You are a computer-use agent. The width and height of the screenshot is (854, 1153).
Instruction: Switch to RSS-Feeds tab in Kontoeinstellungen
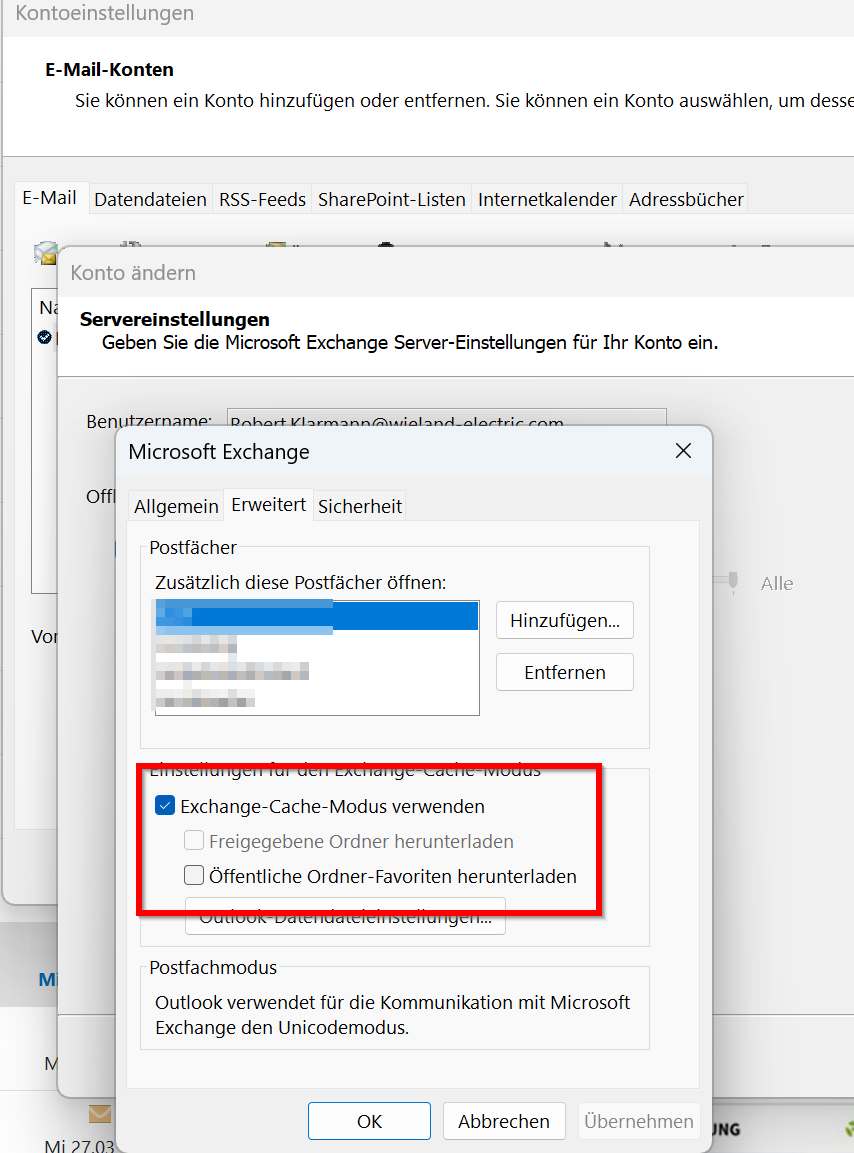pyautogui.click(x=262, y=199)
